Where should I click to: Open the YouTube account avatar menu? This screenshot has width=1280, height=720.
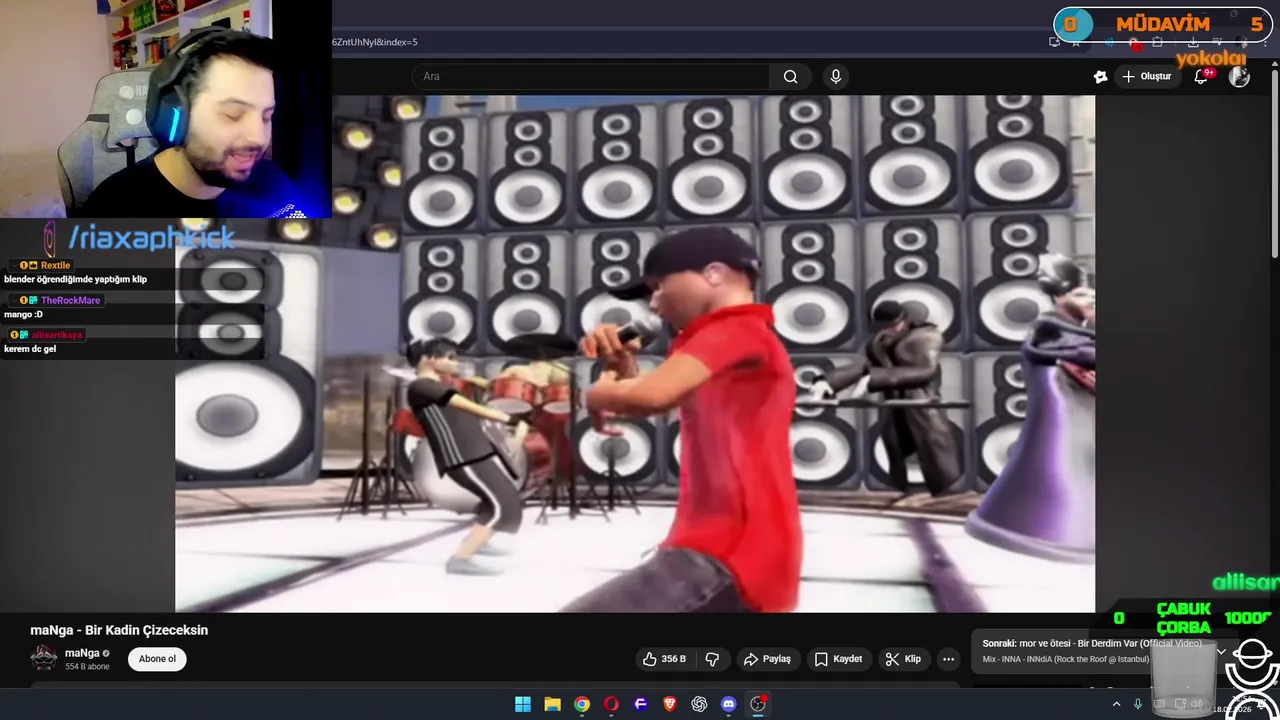(x=1239, y=77)
